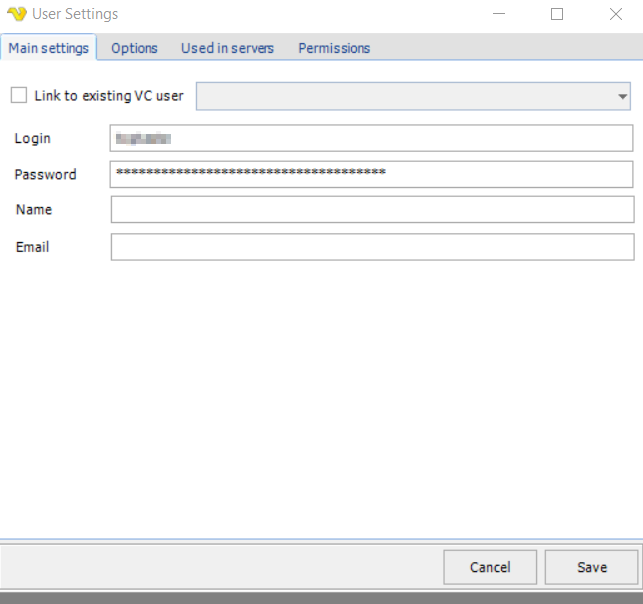This screenshot has height=604, width=643.
Task: Click the application logo in the title bar
Action: [16, 14]
